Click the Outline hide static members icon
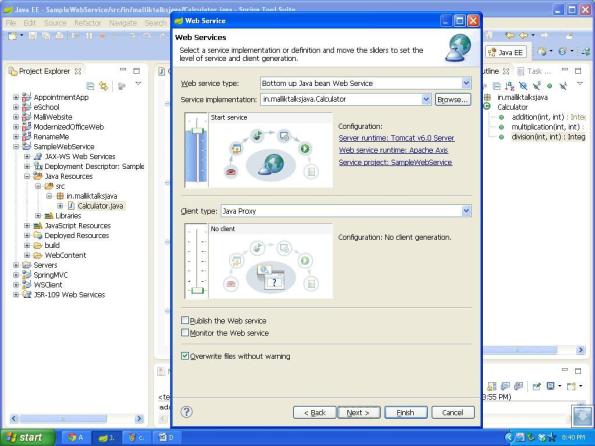The width and height of the screenshot is (595, 446). click(x=536, y=86)
